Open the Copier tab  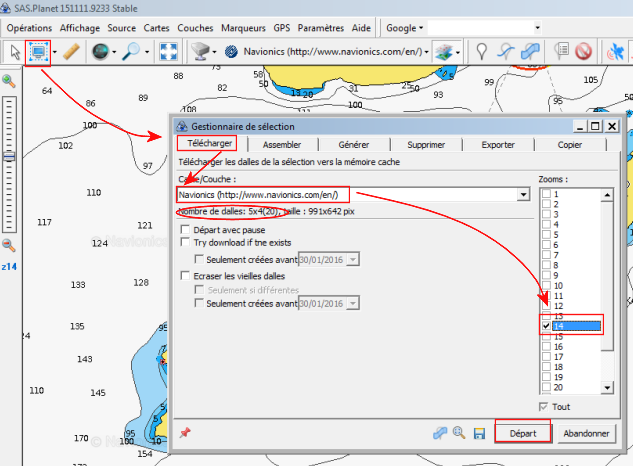tap(570, 145)
